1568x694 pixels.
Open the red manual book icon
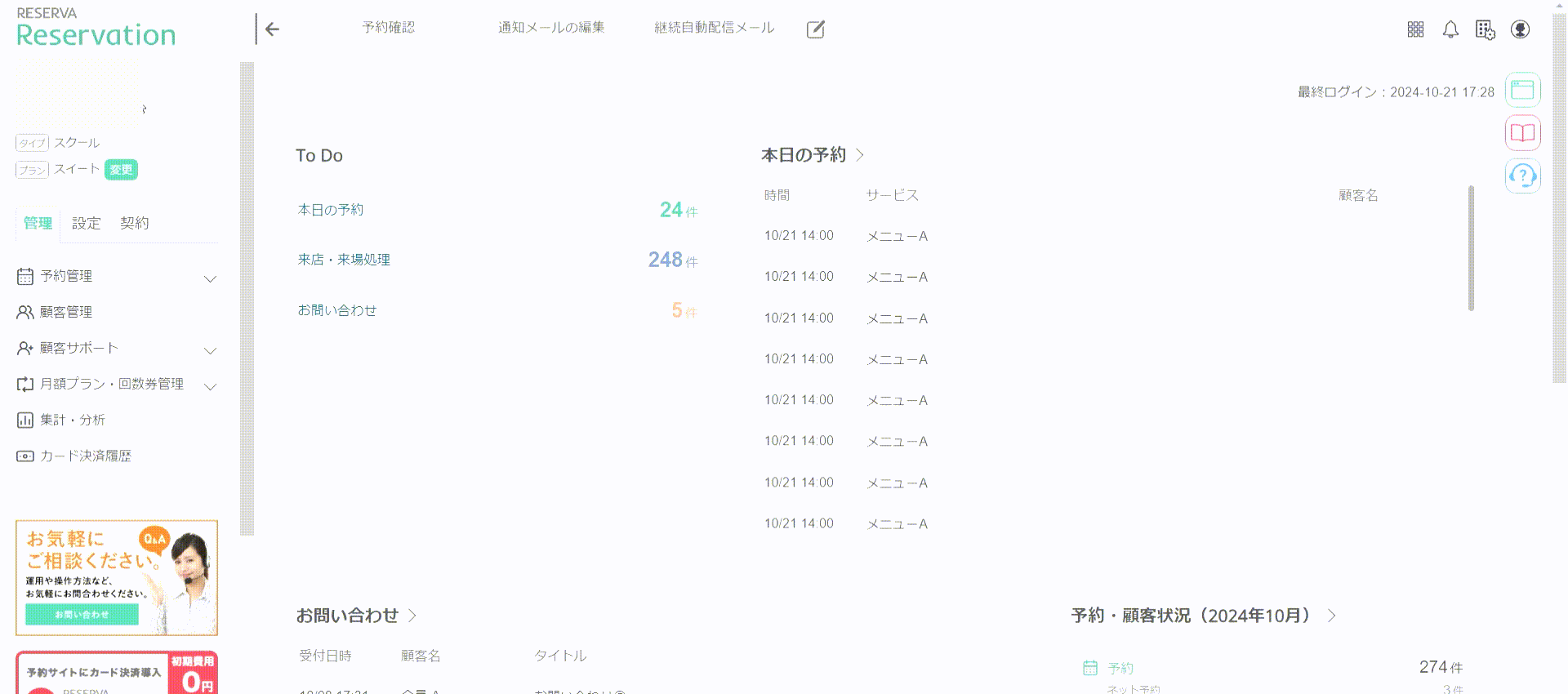coord(1523,133)
